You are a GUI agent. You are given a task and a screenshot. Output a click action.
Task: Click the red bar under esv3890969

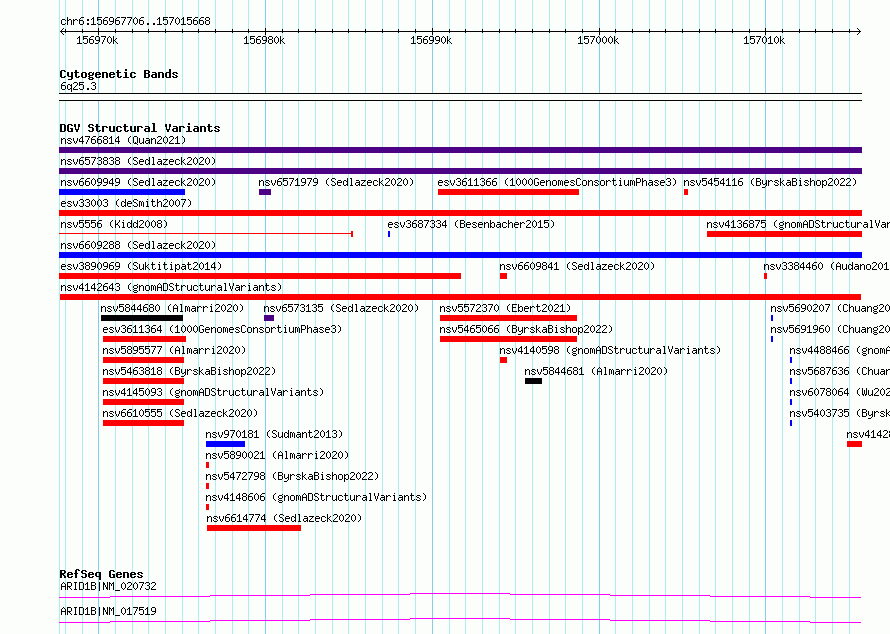click(x=260, y=276)
